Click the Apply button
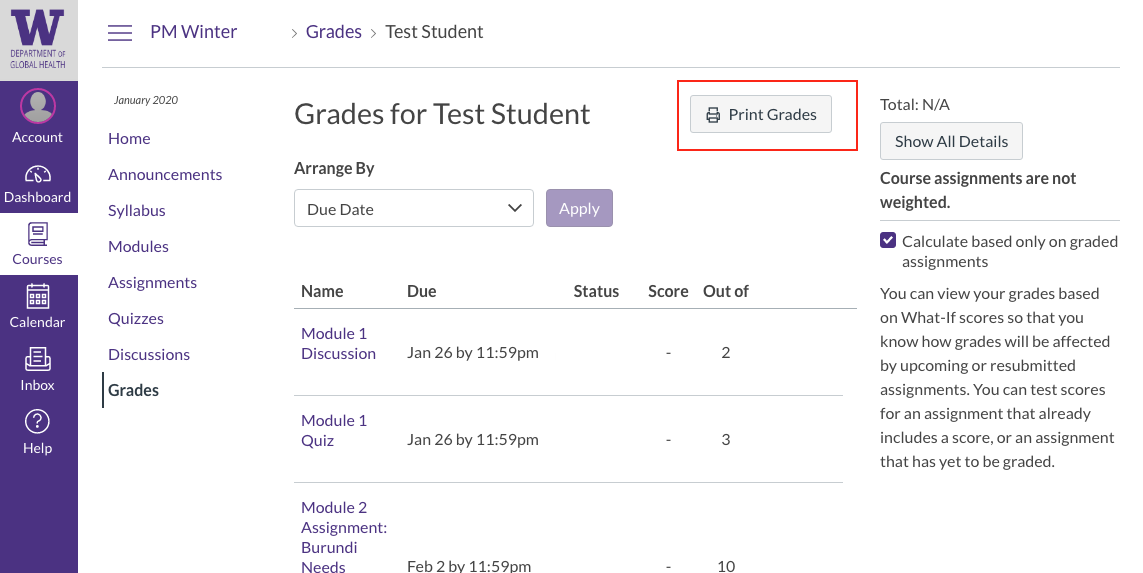 (x=579, y=209)
